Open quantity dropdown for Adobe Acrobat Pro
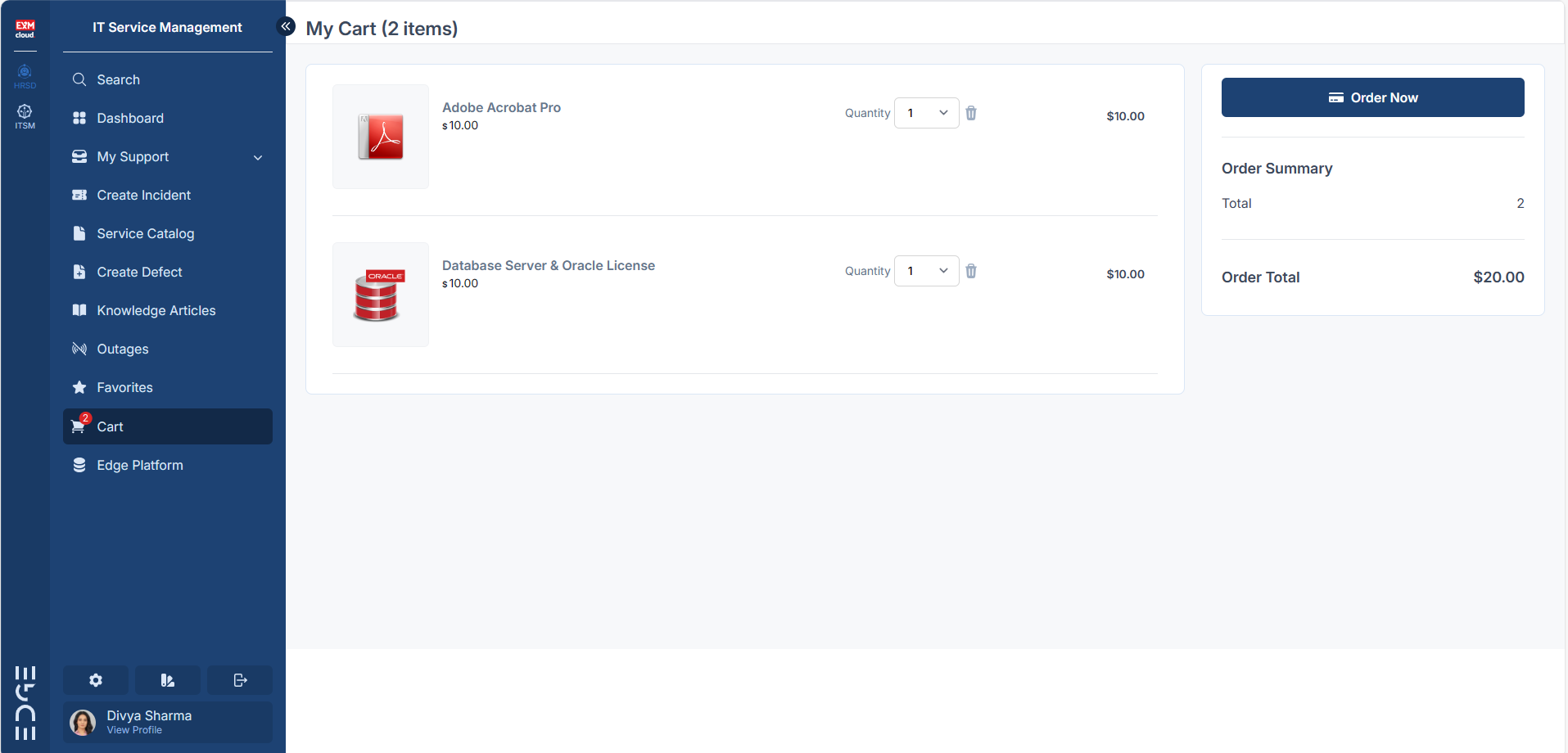The width and height of the screenshot is (1568, 753). (x=927, y=113)
